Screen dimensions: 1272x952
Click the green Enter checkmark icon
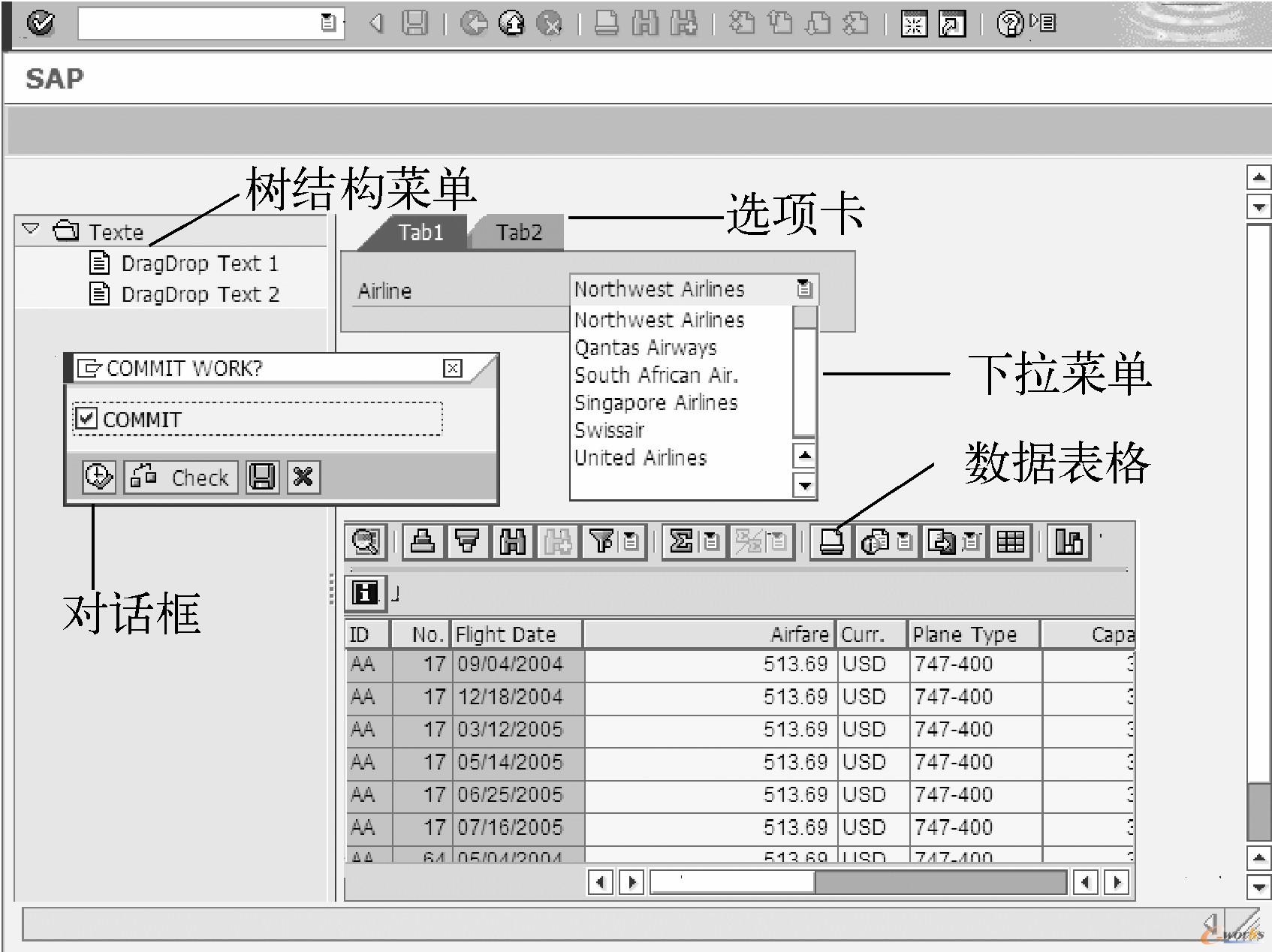tap(40, 24)
